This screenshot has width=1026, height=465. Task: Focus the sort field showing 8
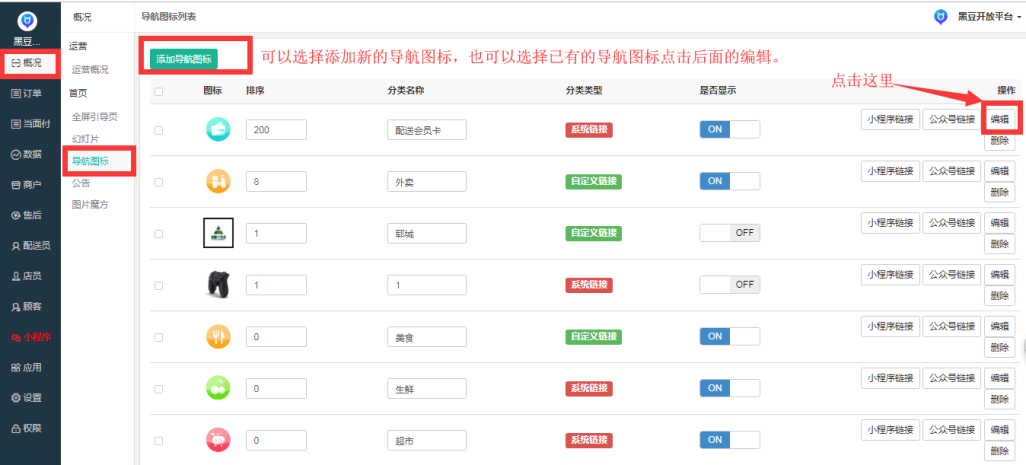pyautogui.click(x=276, y=182)
